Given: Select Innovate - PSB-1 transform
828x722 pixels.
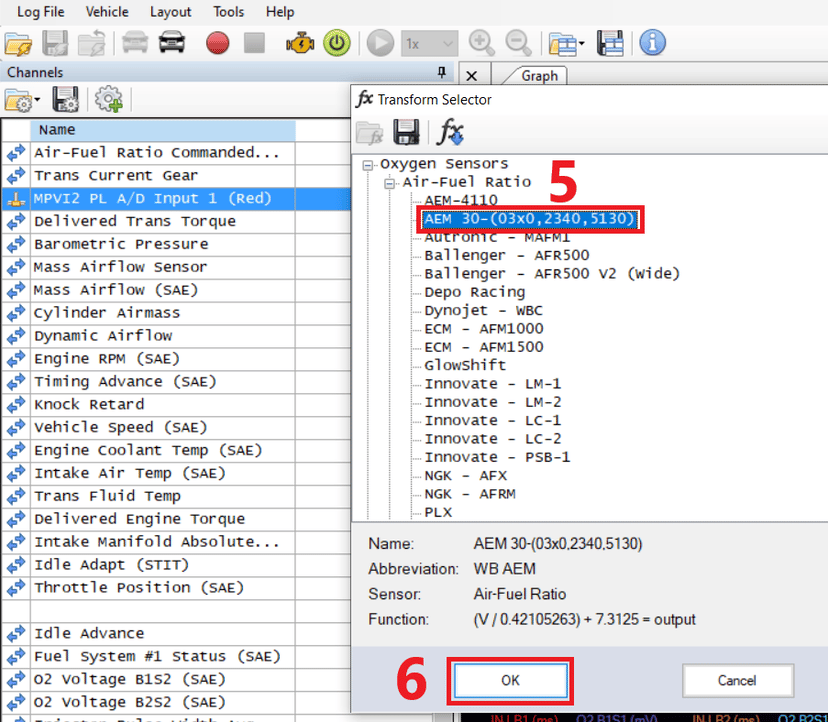Looking at the screenshot, I should pyautogui.click(x=497, y=457).
